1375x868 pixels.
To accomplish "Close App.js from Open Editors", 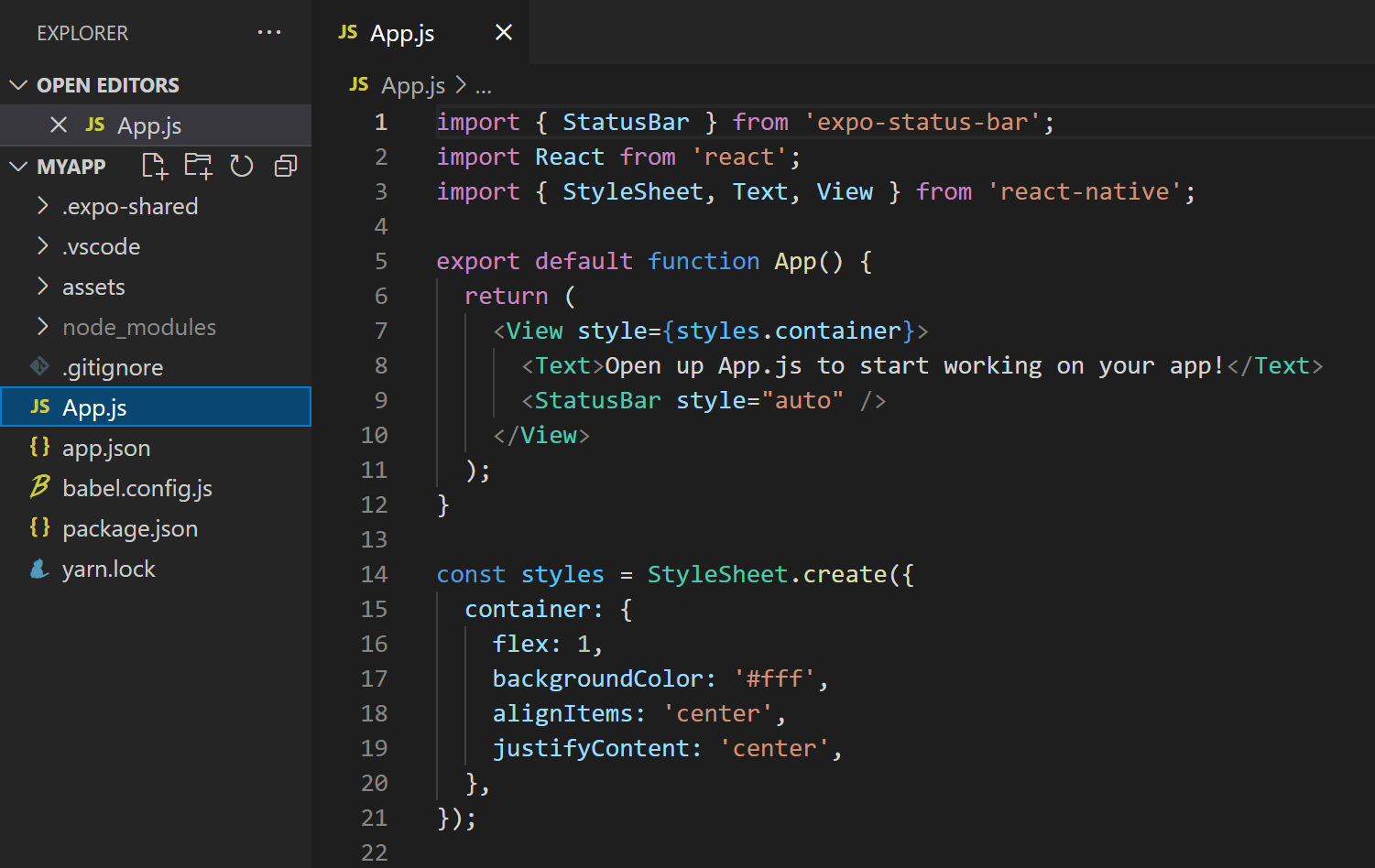I will click(x=59, y=125).
